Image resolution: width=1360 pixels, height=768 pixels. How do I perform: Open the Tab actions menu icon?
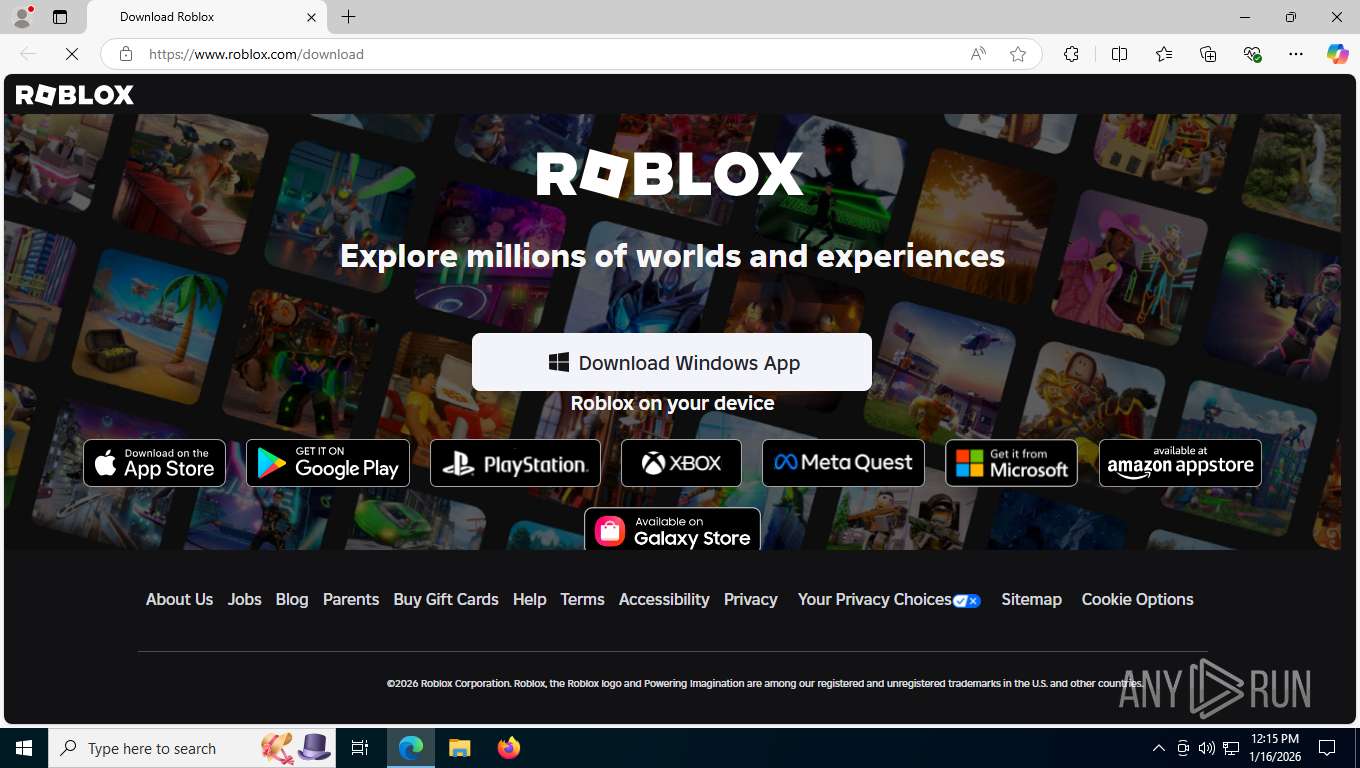coord(60,17)
